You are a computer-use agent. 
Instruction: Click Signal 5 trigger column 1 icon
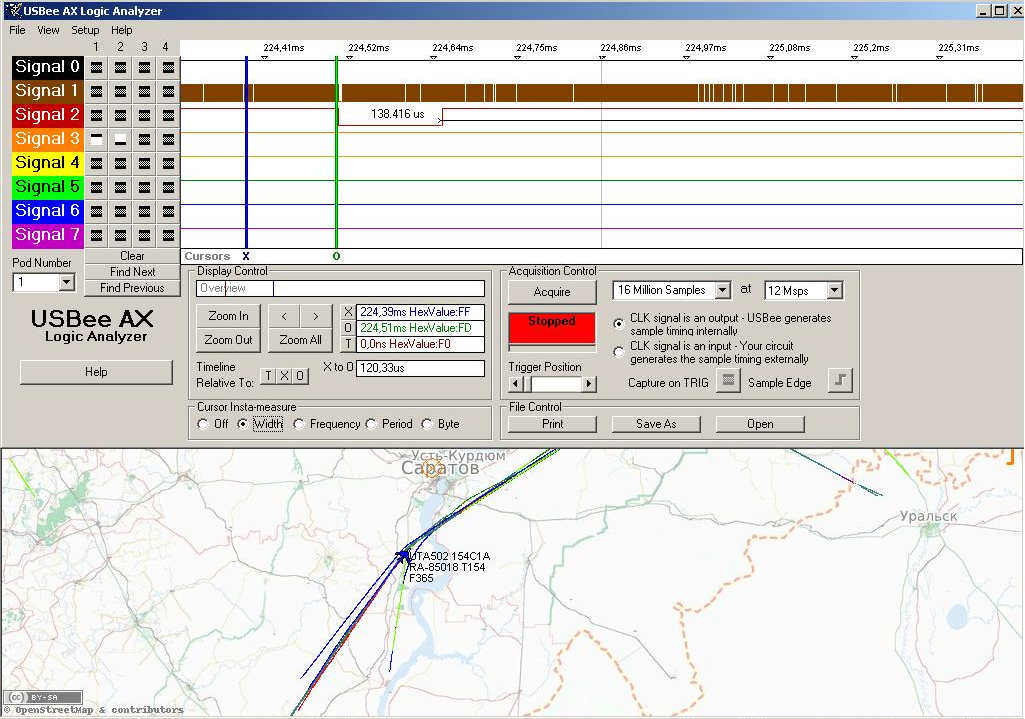(96, 188)
